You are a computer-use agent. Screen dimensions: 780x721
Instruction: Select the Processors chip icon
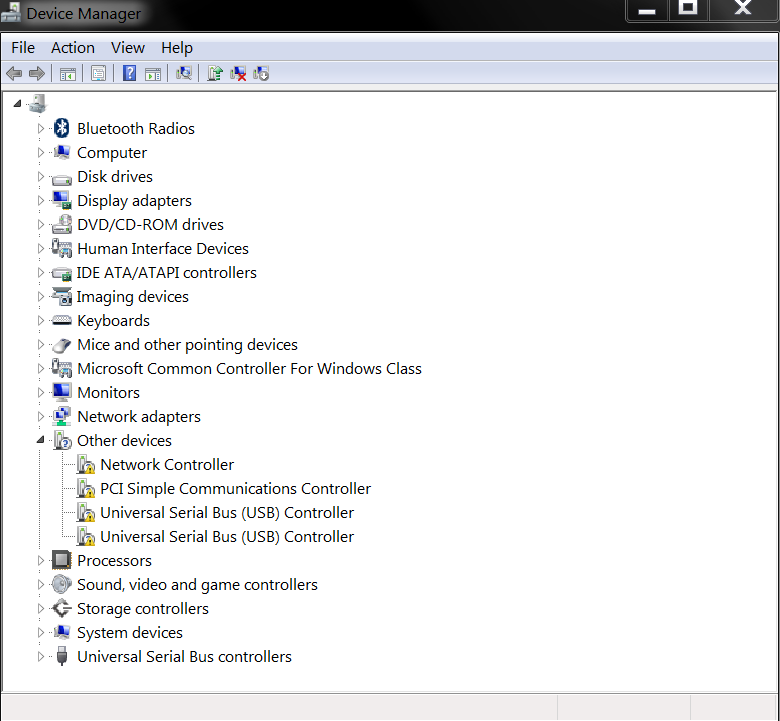pyautogui.click(x=62, y=560)
